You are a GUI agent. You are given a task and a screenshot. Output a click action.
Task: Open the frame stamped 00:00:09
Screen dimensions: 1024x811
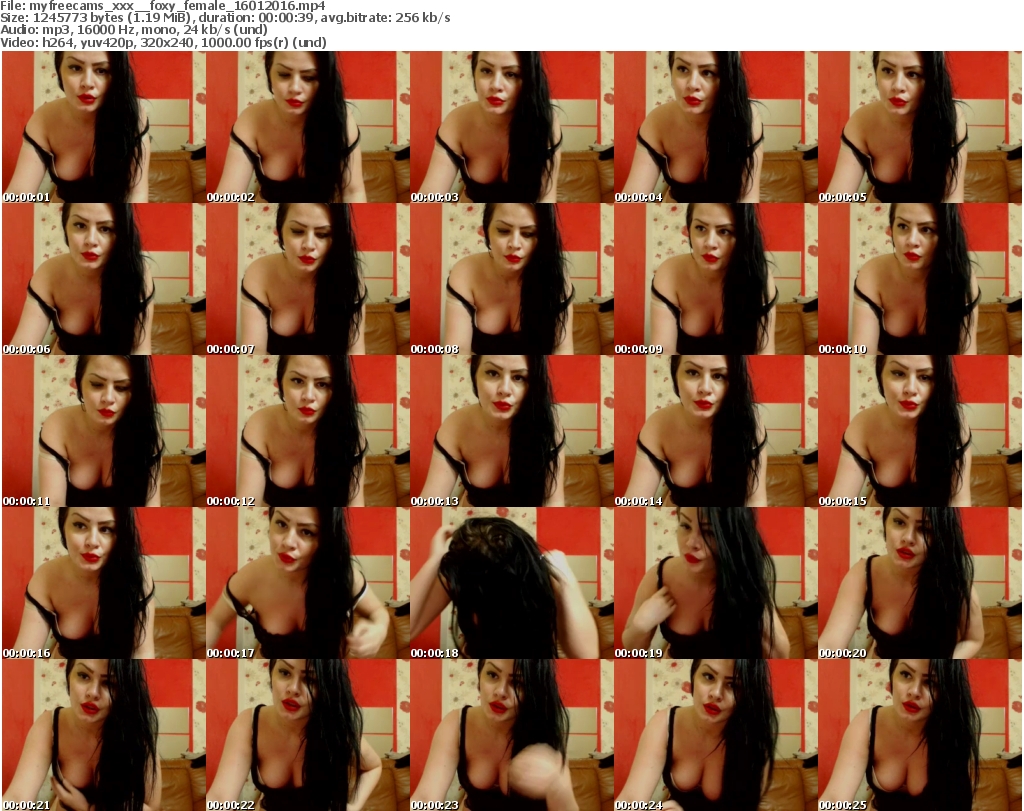tap(715, 279)
